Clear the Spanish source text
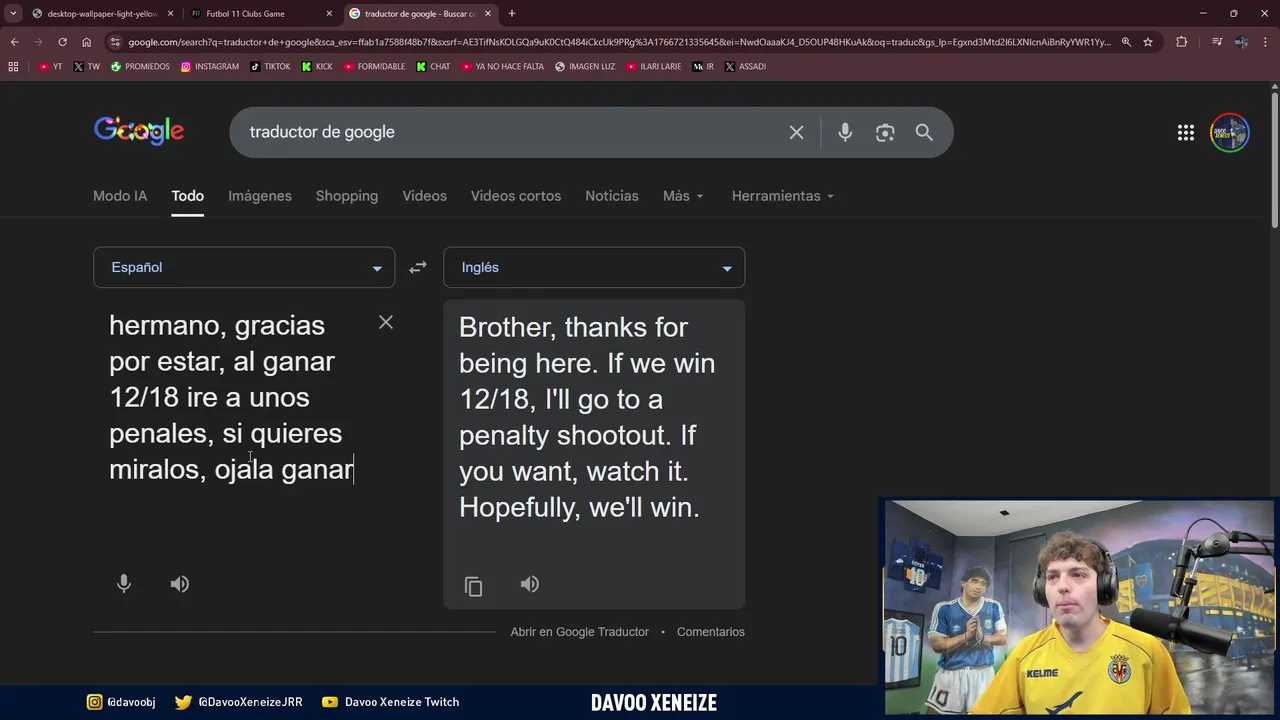1280x720 pixels. click(386, 322)
